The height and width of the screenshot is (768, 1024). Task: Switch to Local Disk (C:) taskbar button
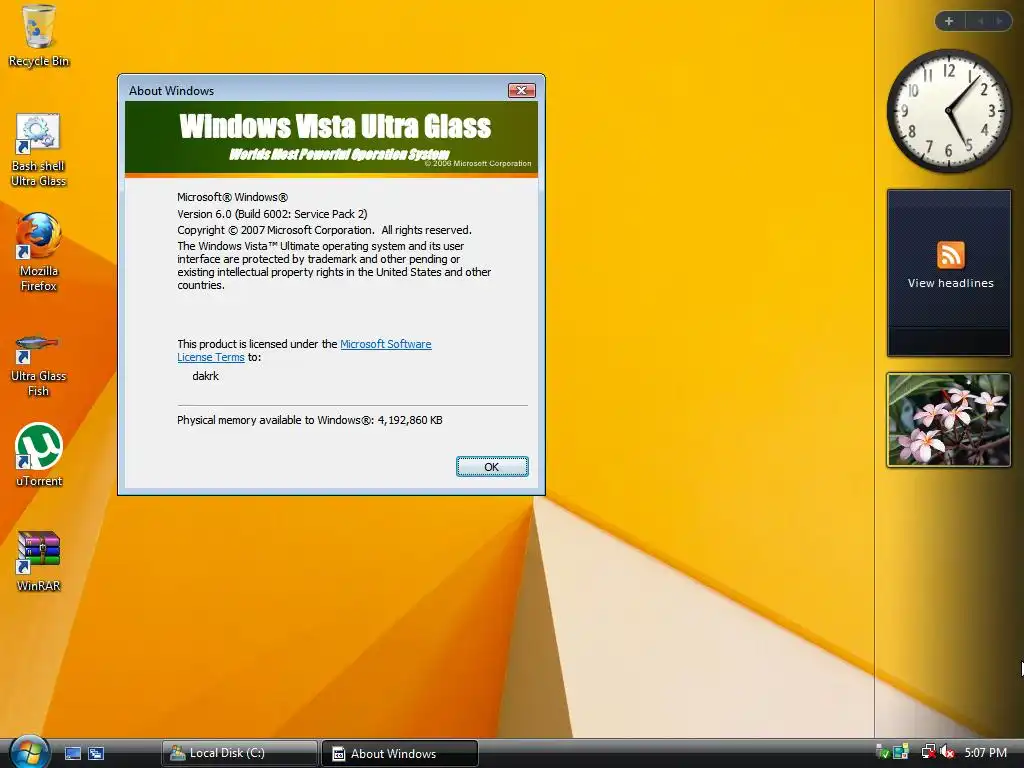click(x=239, y=753)
